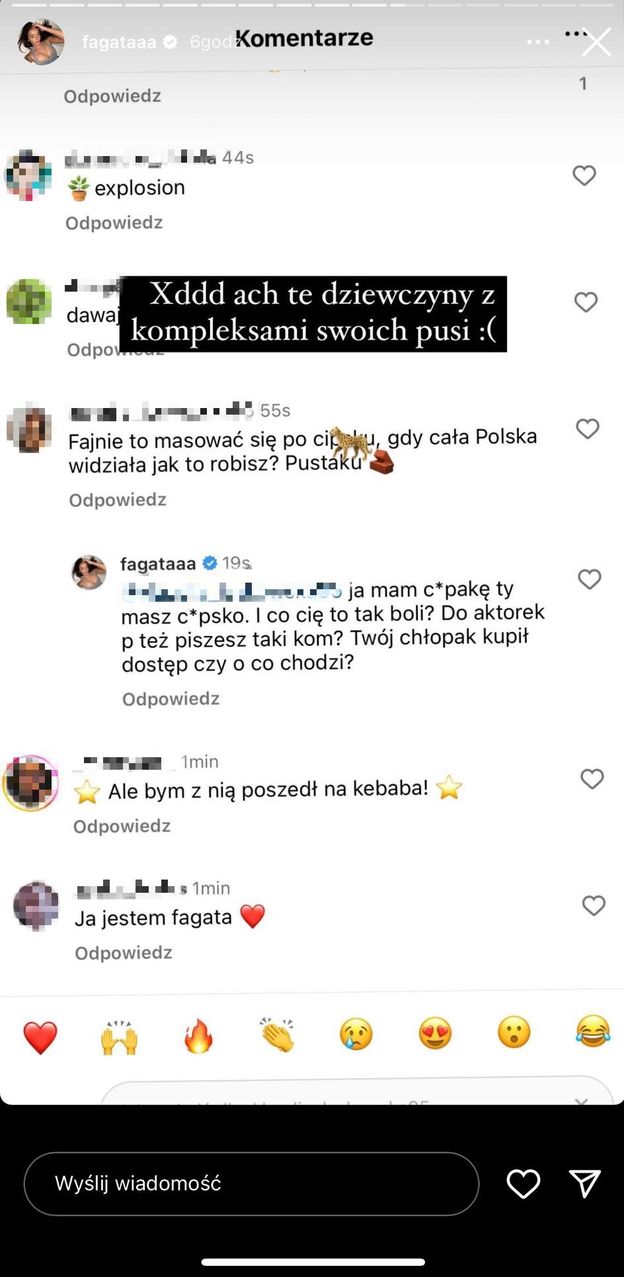Reply to the 'explosion' comment
Screen dimensions: 624x1277
click(113, 223)
